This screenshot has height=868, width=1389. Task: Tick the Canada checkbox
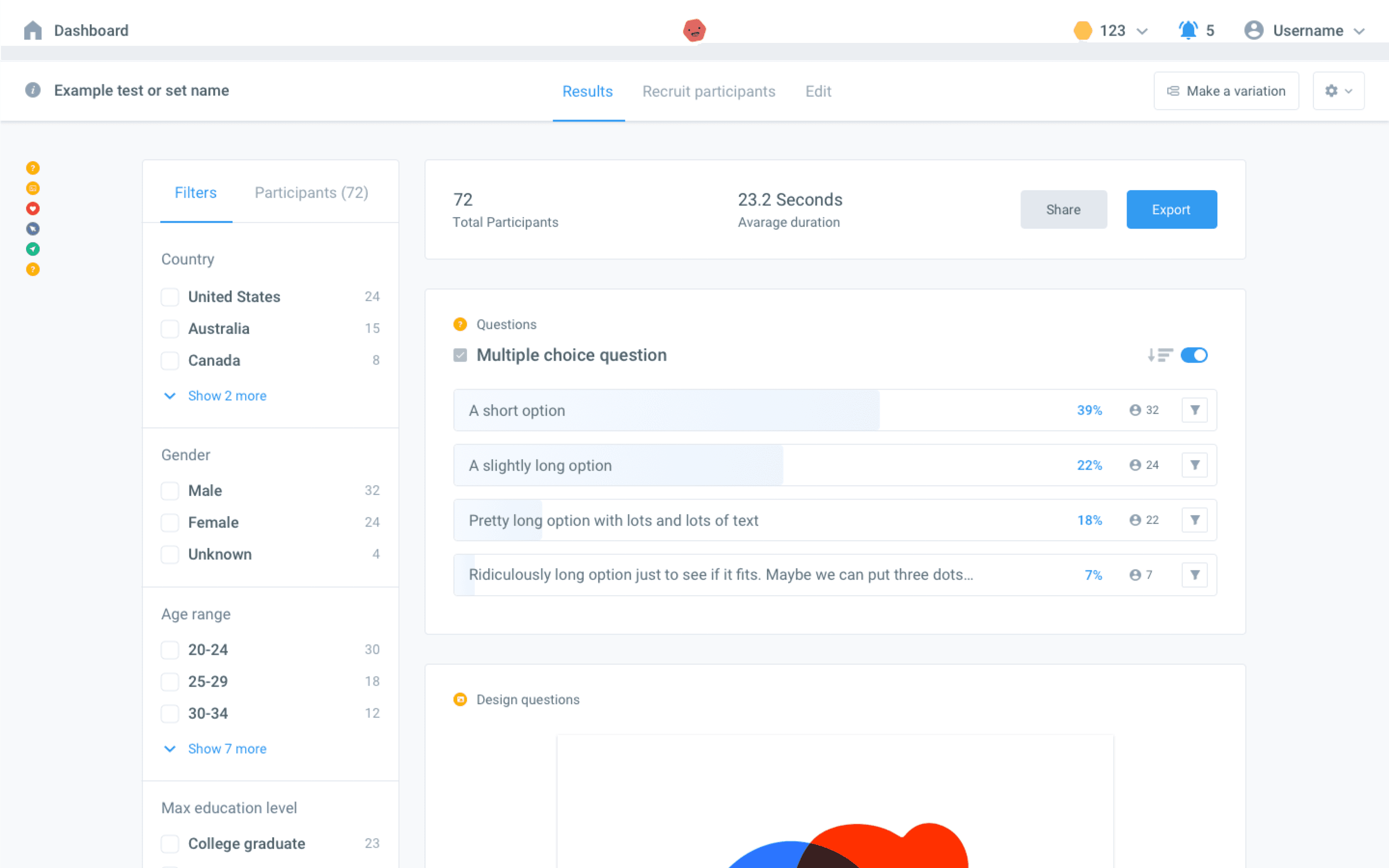[x=169, y=361]
